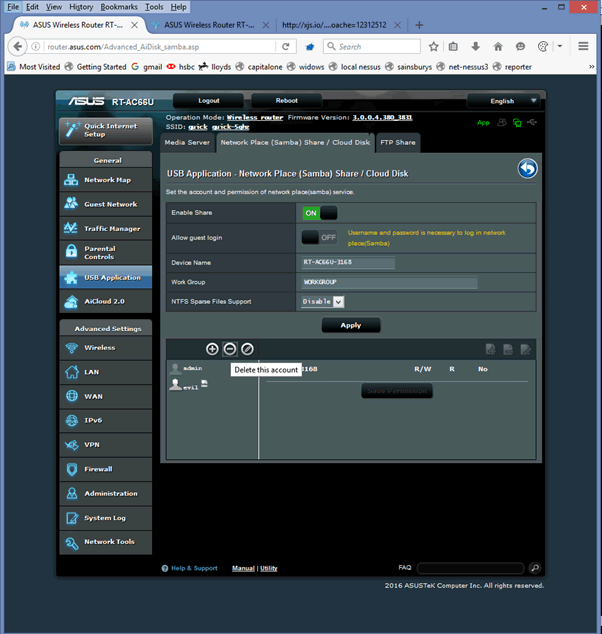Open the hsbc bookmark
Screen dimensions: 602x634
(x=181, y=67)
